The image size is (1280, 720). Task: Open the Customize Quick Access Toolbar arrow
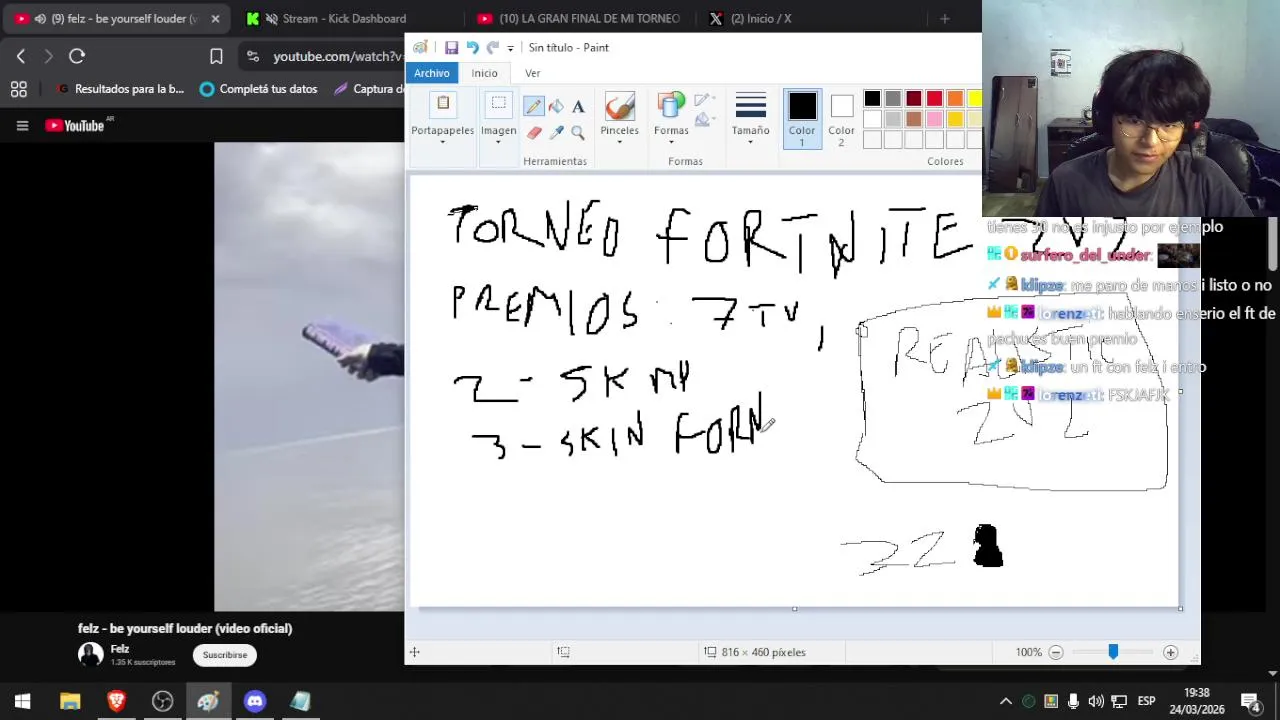click(x=510, y=48)
